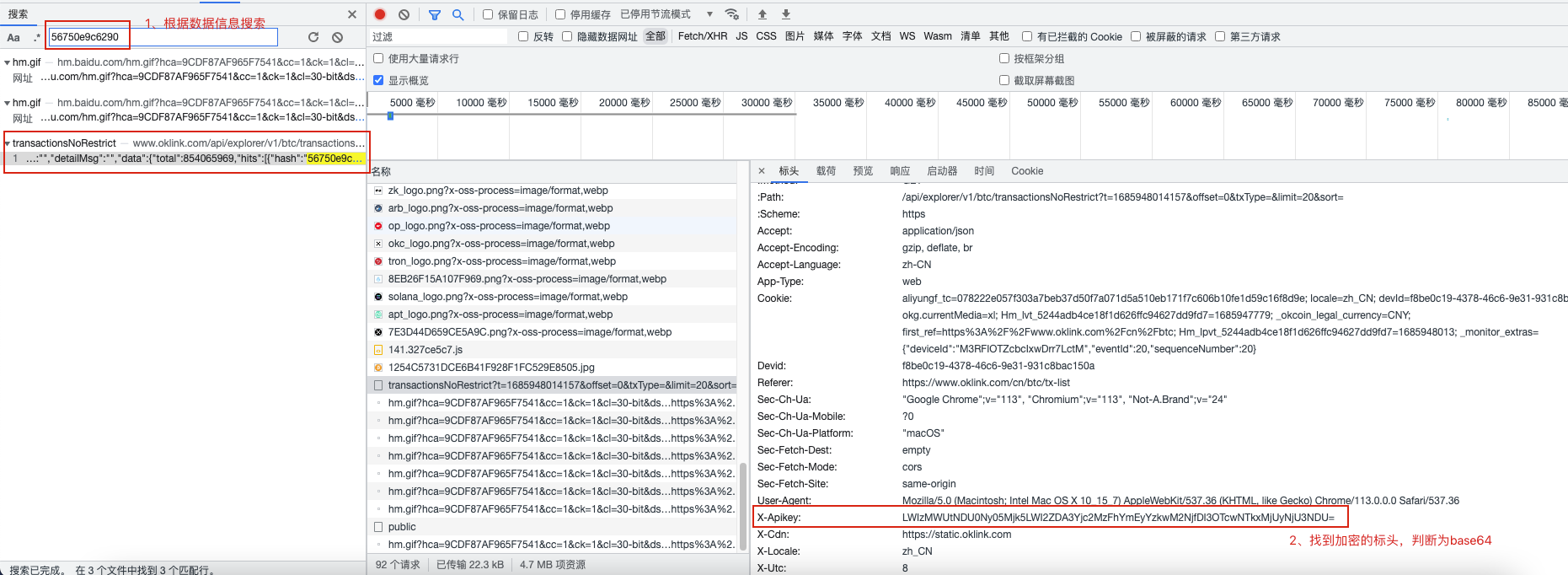
Task: Clear the network log
Action: 404,14
